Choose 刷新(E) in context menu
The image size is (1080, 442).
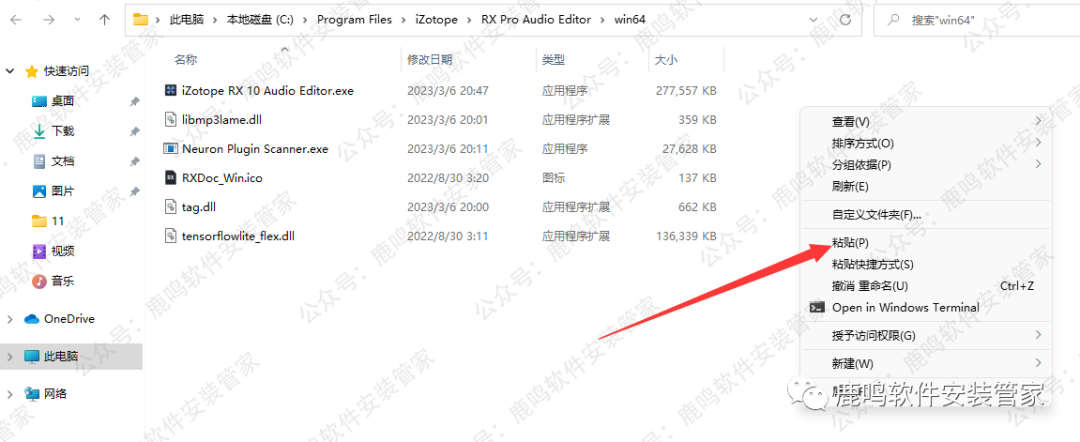[x=925, y=186]
